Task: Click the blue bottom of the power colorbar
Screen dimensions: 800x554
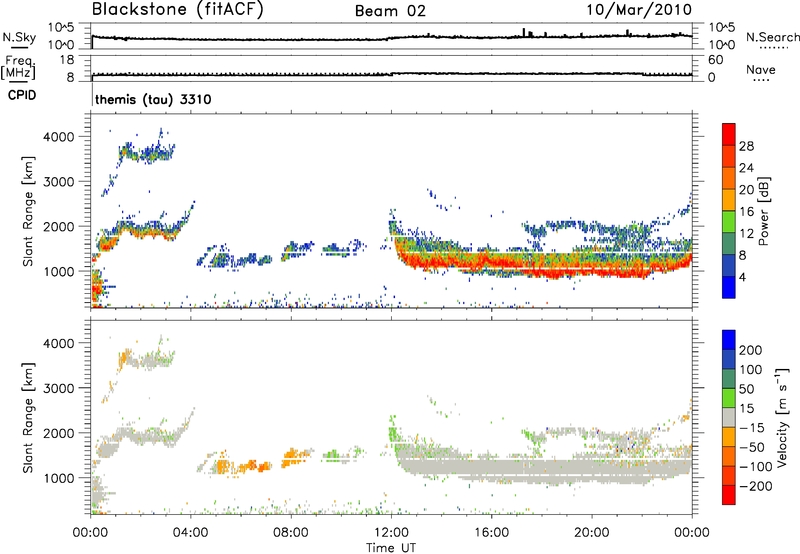Action: (729, 287)
